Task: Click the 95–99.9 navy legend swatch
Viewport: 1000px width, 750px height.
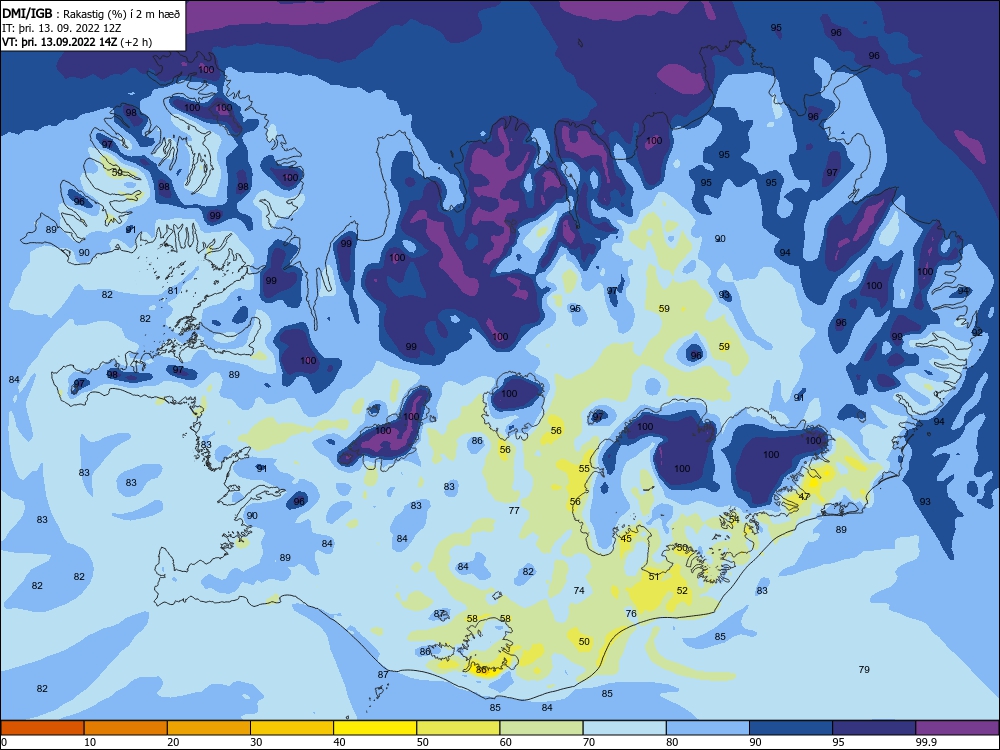Action: (874, 728)
